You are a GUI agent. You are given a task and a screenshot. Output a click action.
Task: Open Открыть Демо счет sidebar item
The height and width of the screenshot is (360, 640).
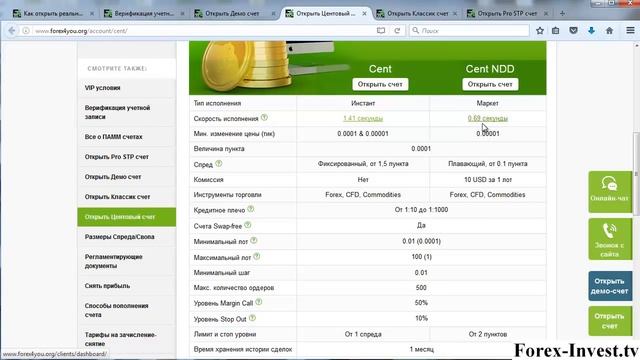(x=127, y=177)
